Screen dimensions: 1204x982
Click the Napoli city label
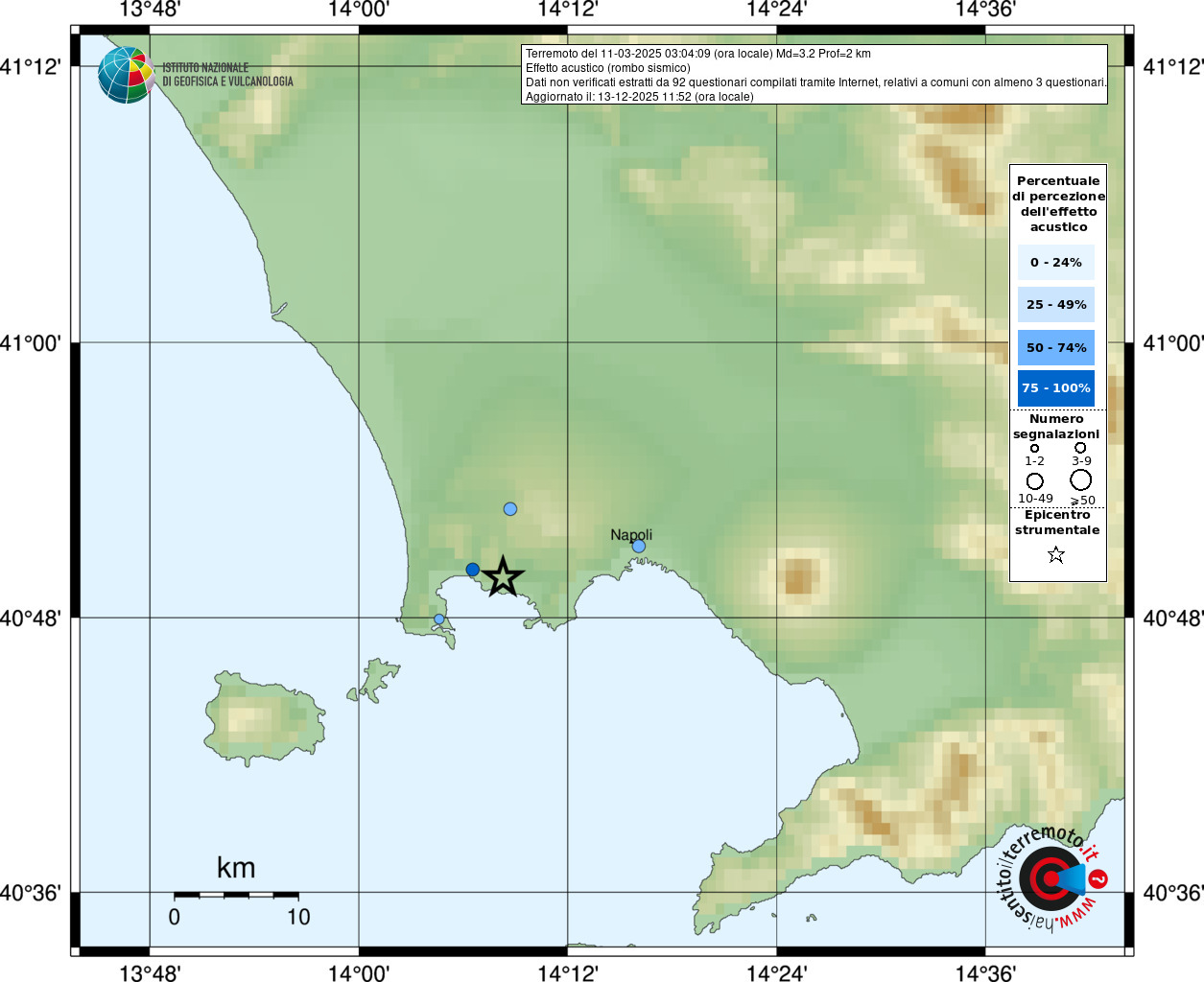tap(631, 534)
